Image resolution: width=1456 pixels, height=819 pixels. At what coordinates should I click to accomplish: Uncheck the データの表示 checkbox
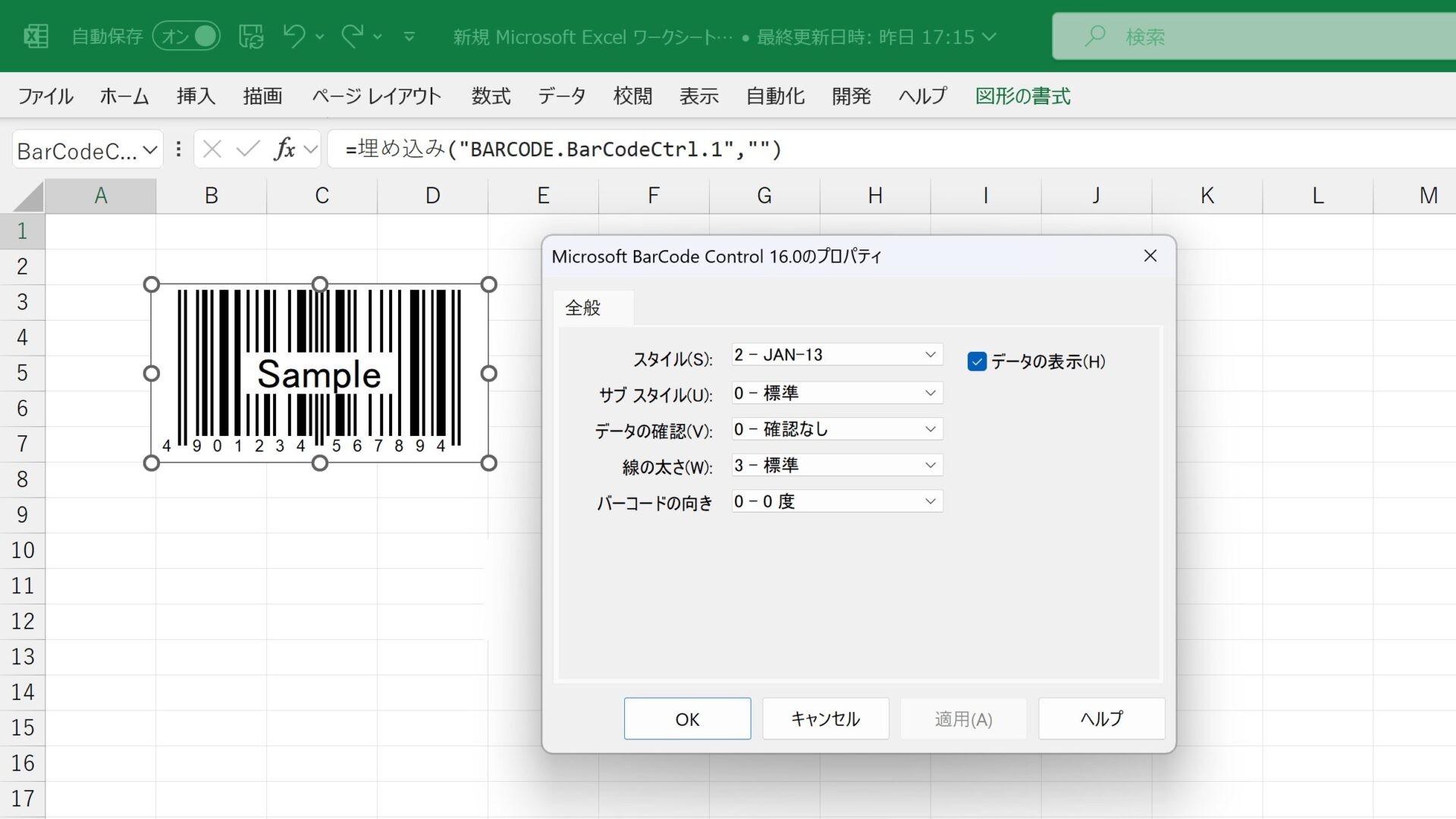click(977, 362)
